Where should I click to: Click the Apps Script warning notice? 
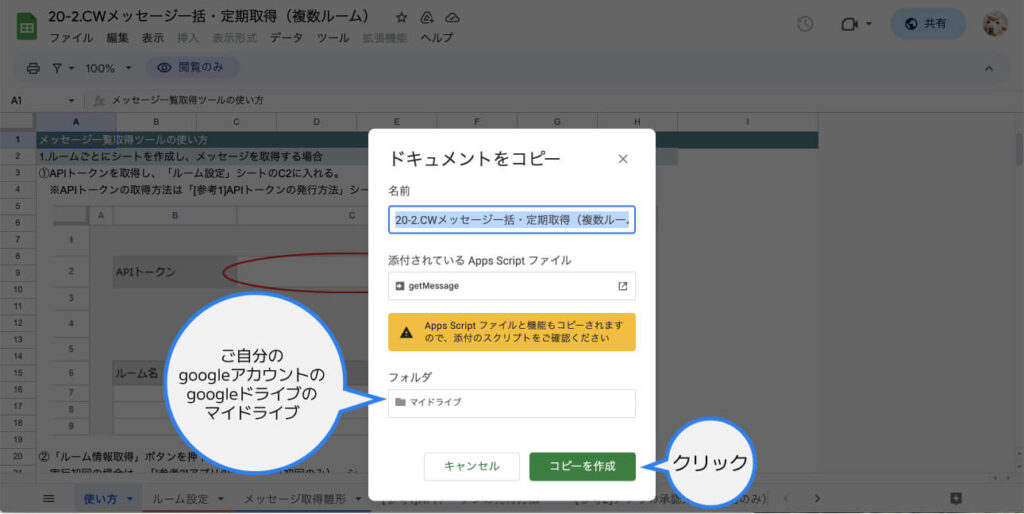point(511,332)
